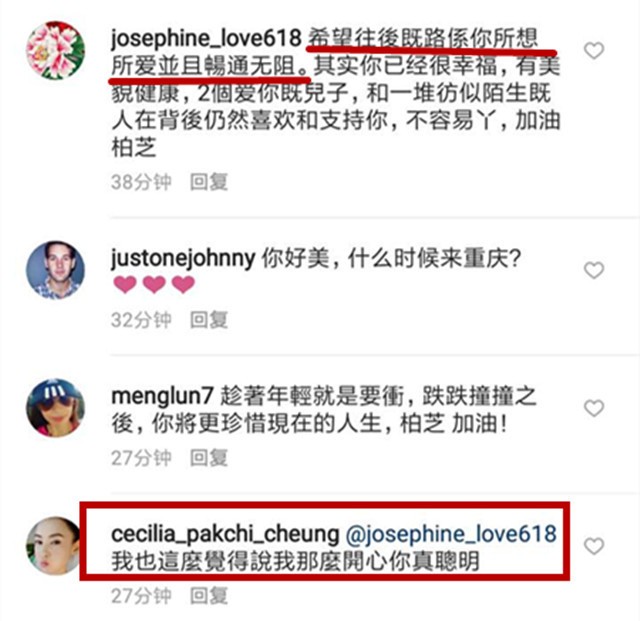Open the josephine_love618 username at comment start
Screen dimensions: 640x621
click(x=206, y=39)
